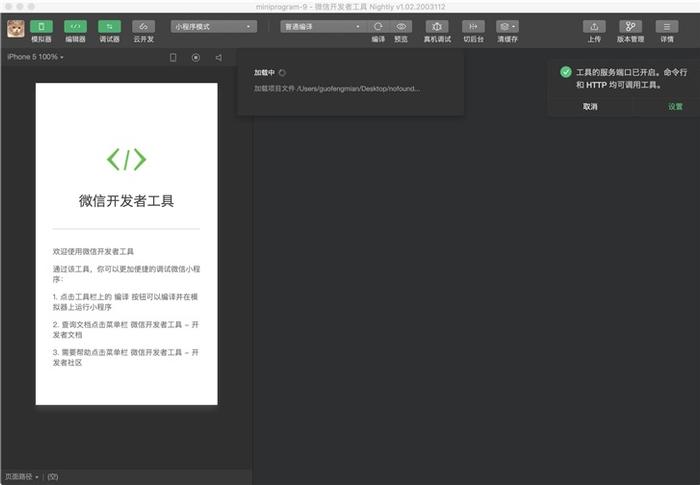Open the 清缓存 clear cache menu
700x485 pixels.
[507, 27]
